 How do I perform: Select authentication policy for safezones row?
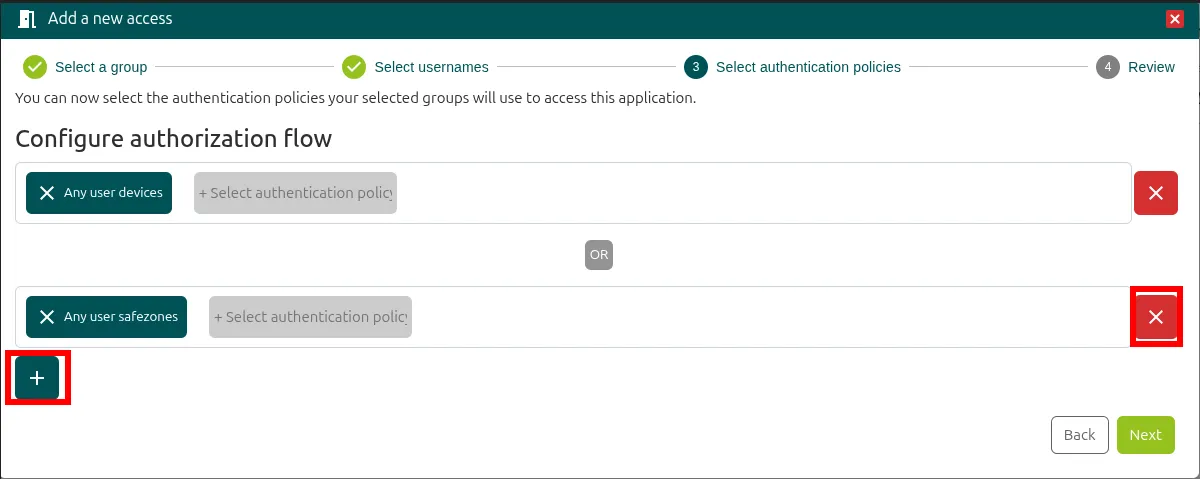click(x=310, y=317)
